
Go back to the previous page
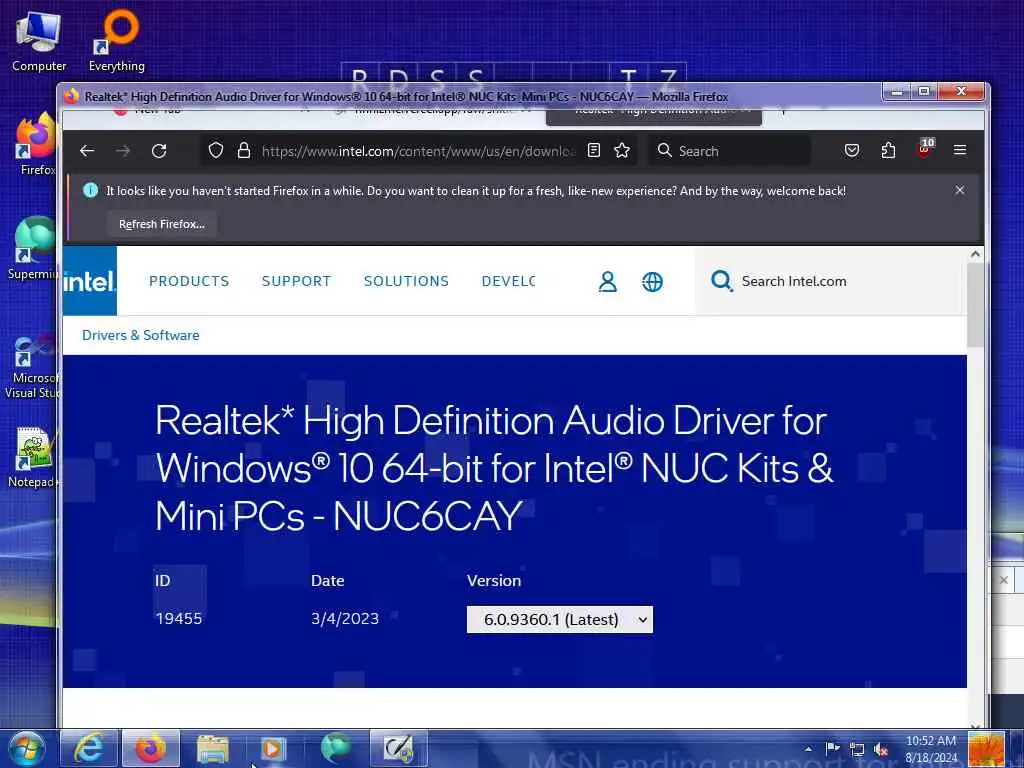click(87, 151)
